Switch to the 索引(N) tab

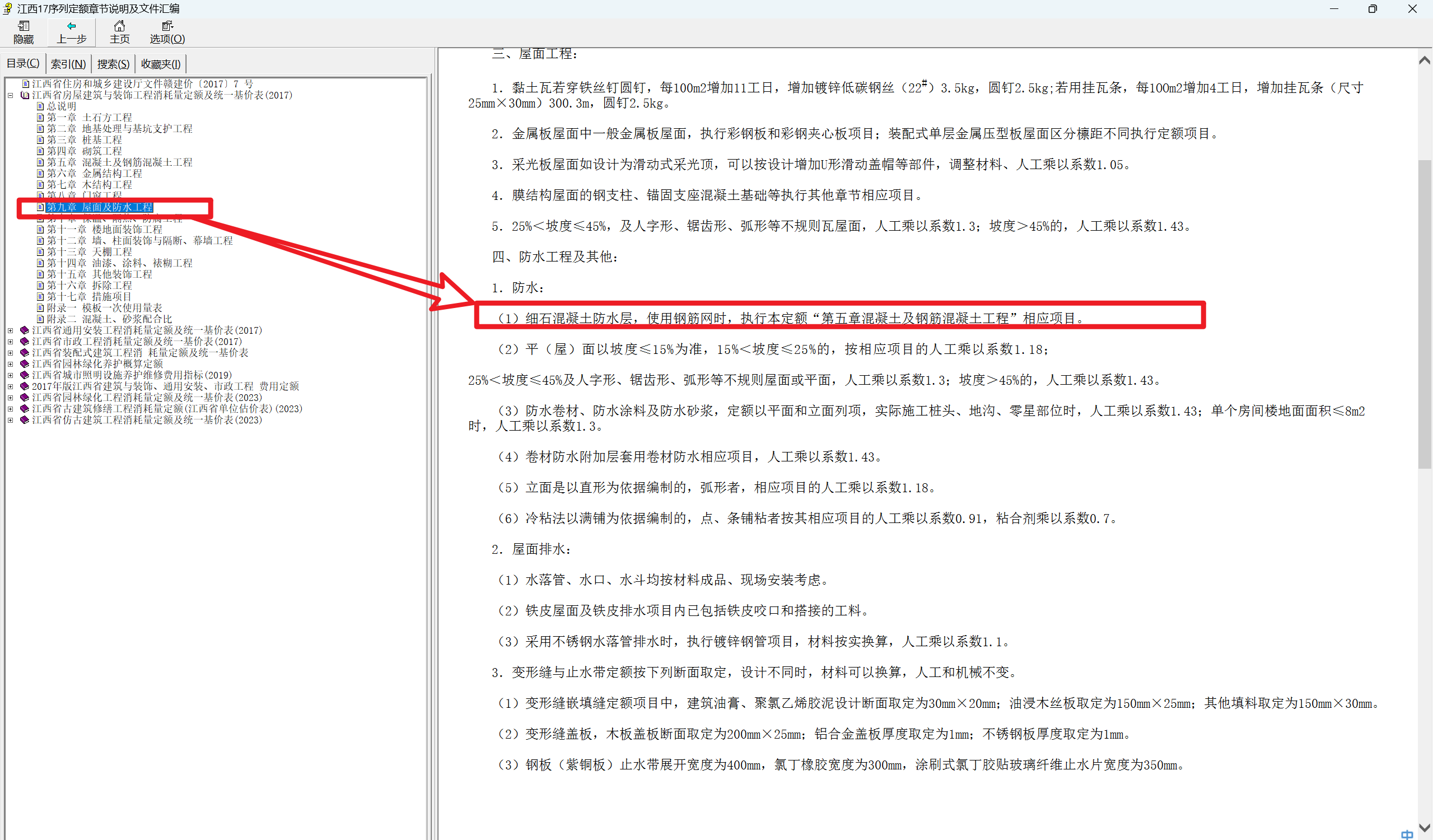[68, 64]
